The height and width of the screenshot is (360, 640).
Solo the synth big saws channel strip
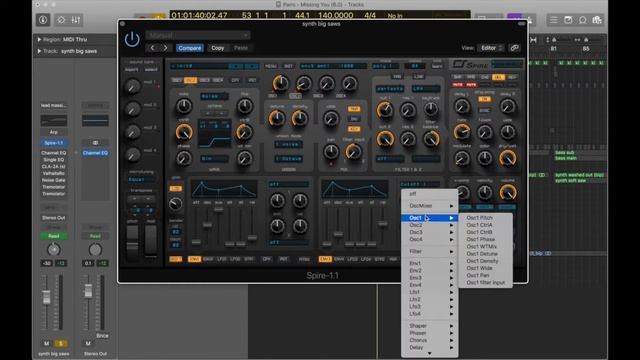pyautogui.click(x=61, y=343)
